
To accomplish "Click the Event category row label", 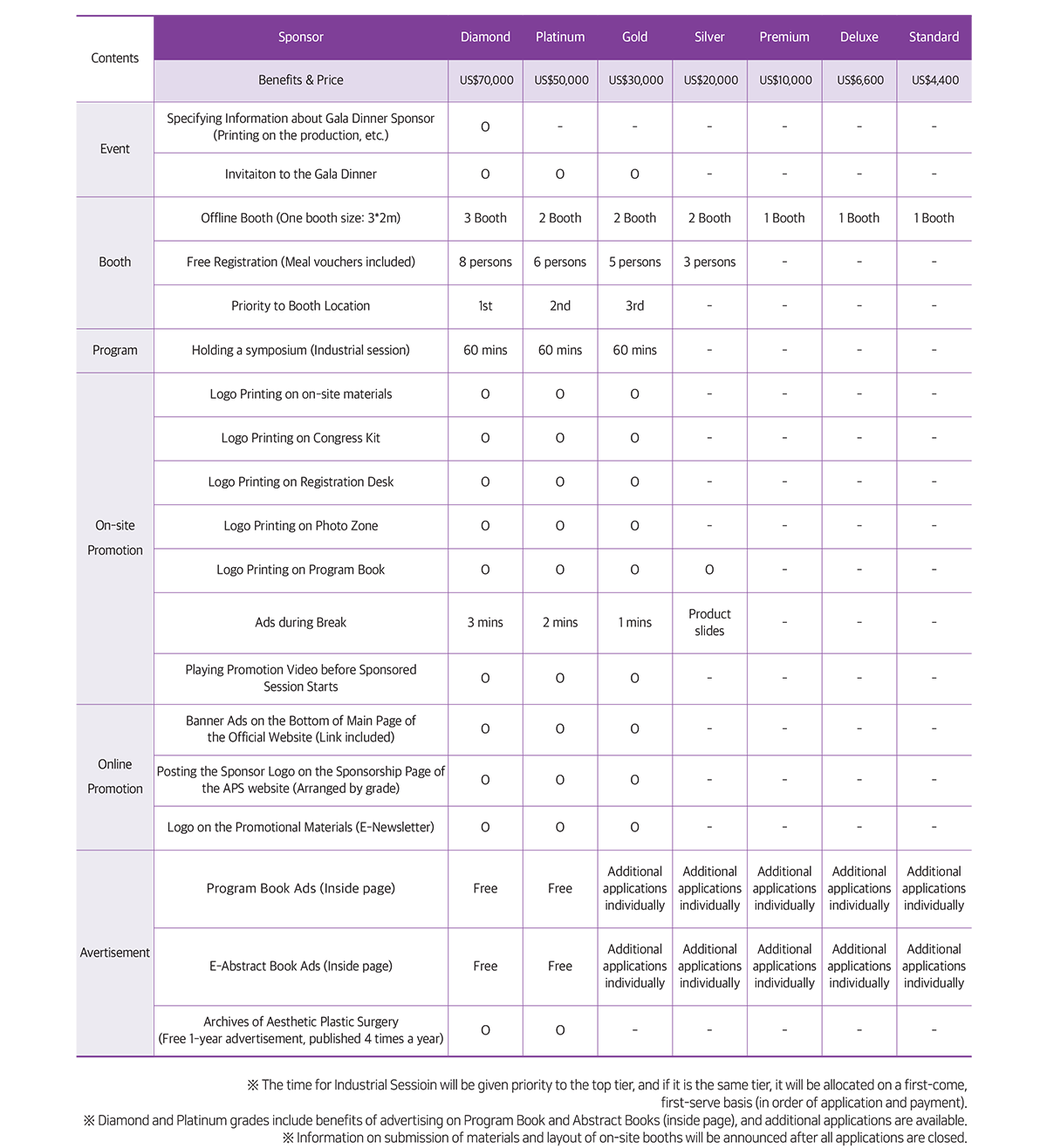I will pyautogui.click(x=114, y=149).
